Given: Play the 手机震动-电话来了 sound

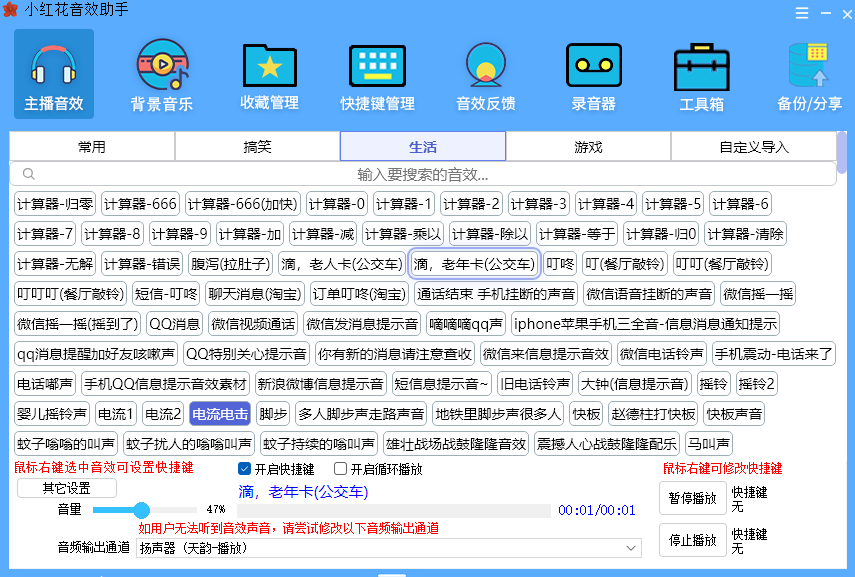Looking at the screenshot, I should tap(773, 354).
